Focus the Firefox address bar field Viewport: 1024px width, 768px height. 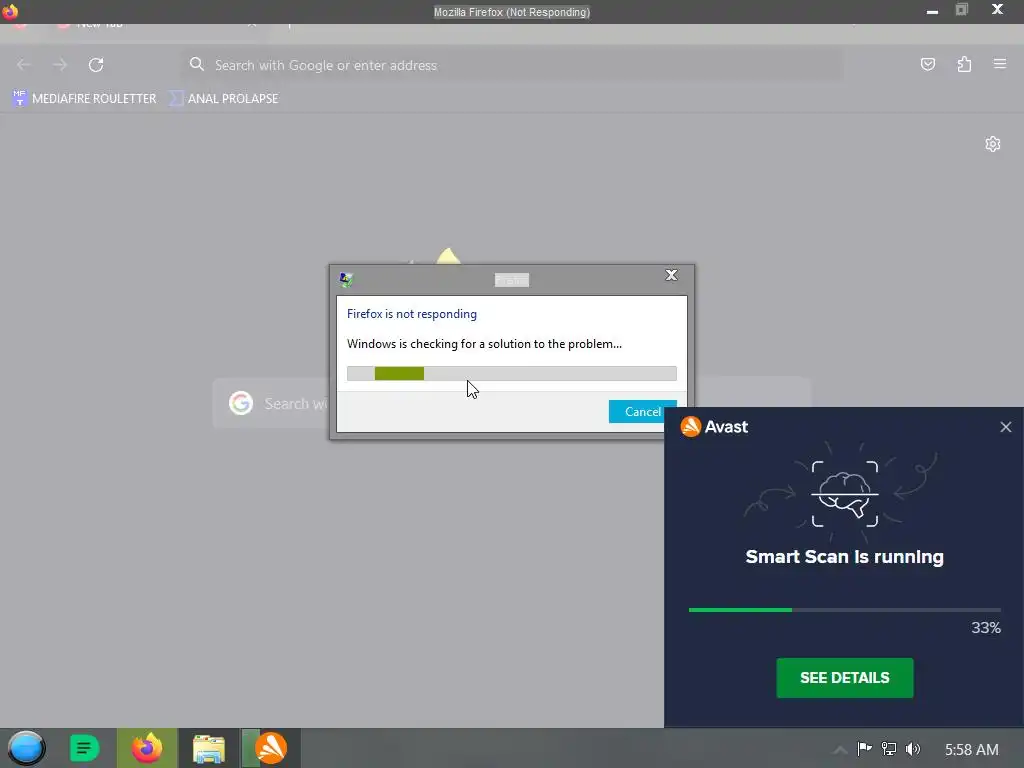512,65
